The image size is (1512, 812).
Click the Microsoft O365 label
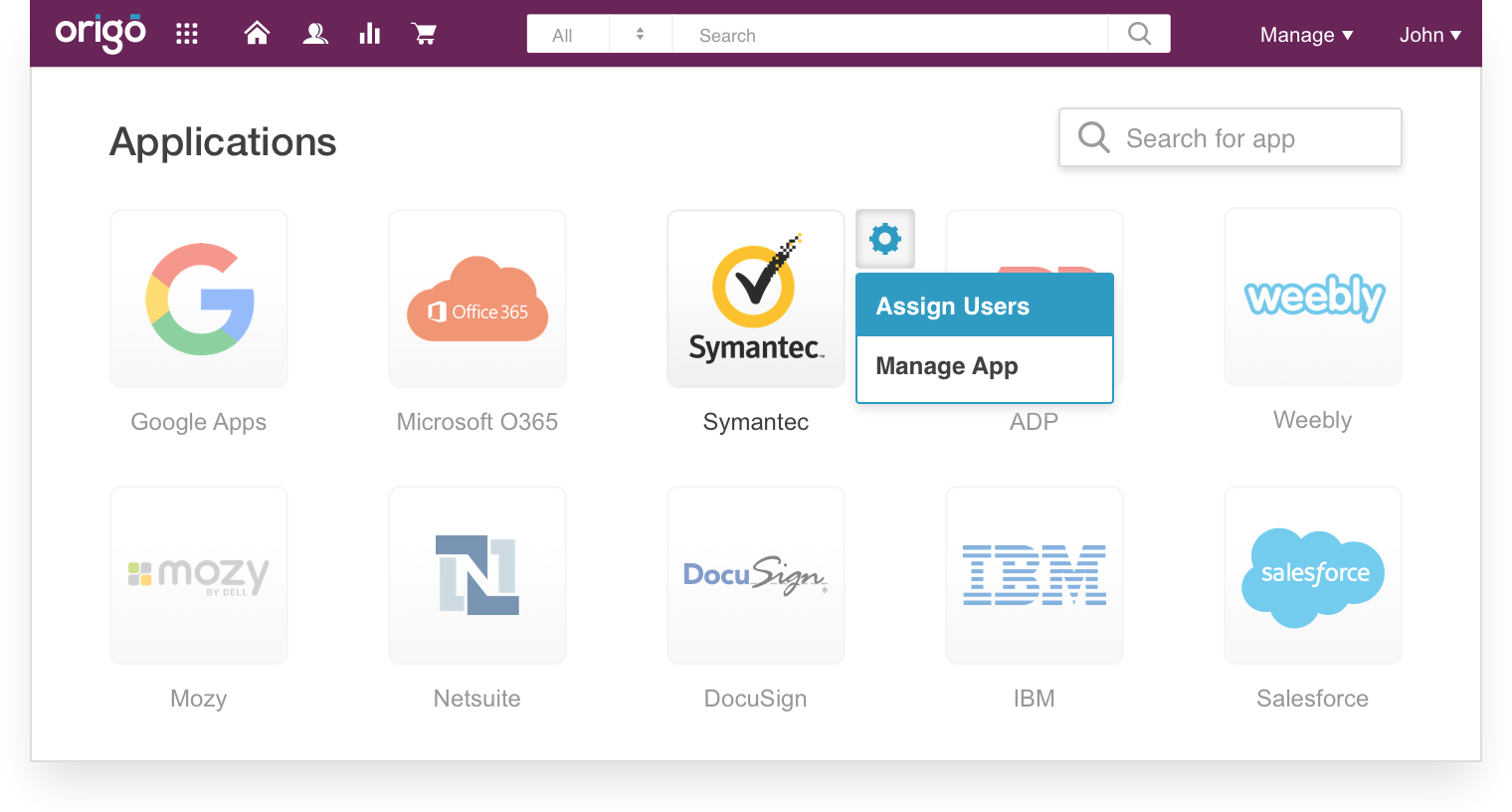pyautogui.click(x=477, y=422)
